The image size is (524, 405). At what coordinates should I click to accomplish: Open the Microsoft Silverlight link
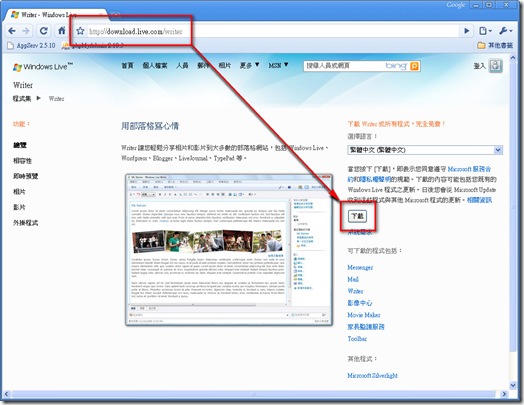coord(372,375)
